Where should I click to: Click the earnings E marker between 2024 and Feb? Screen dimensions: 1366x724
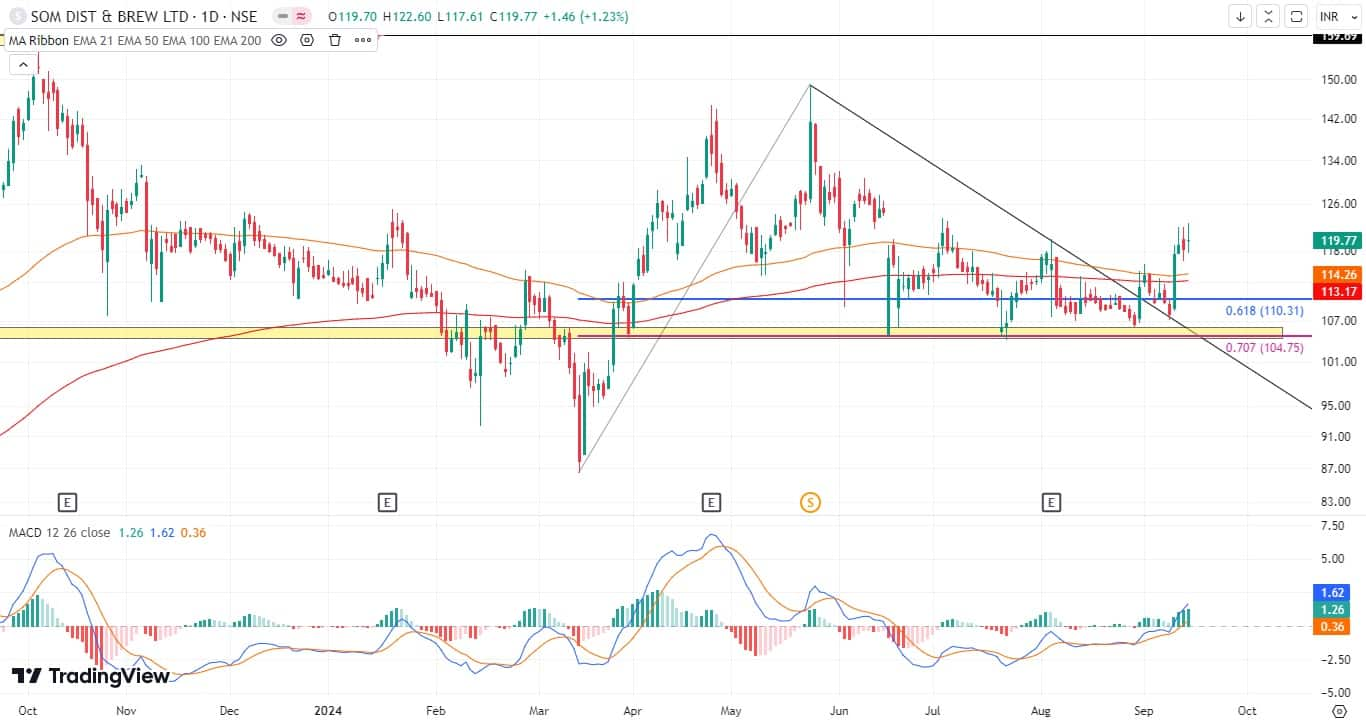387,502
